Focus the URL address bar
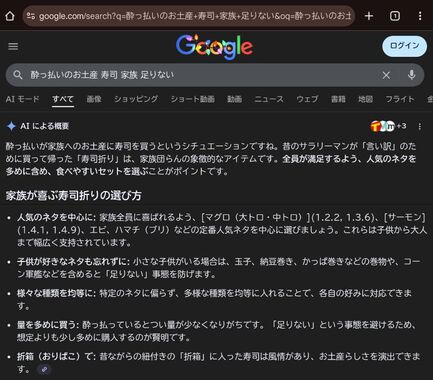This screenshot has width=433, height=380. pos(189,16)
